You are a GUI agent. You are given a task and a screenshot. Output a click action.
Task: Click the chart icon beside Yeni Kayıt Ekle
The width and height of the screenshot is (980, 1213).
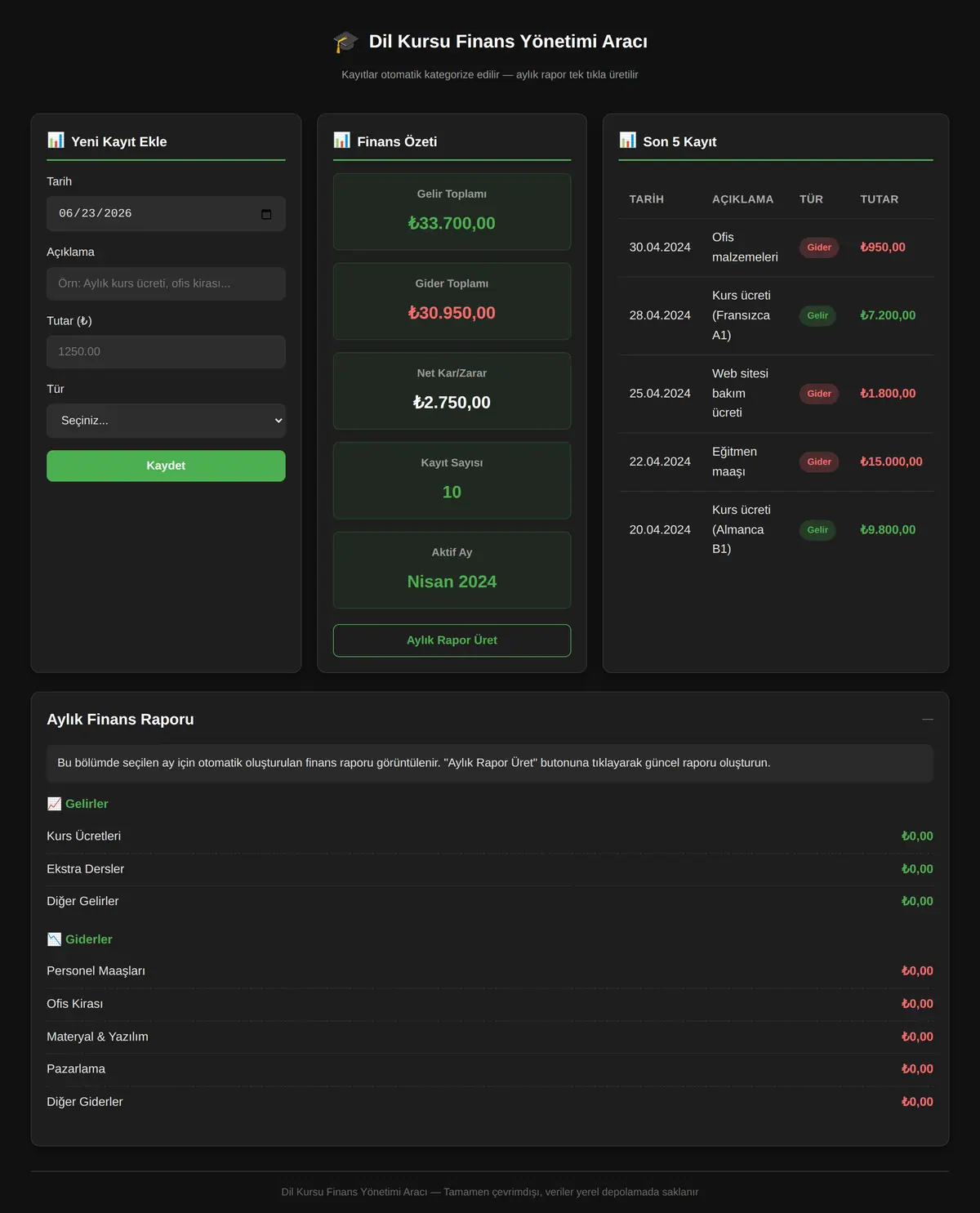[56, 140]
